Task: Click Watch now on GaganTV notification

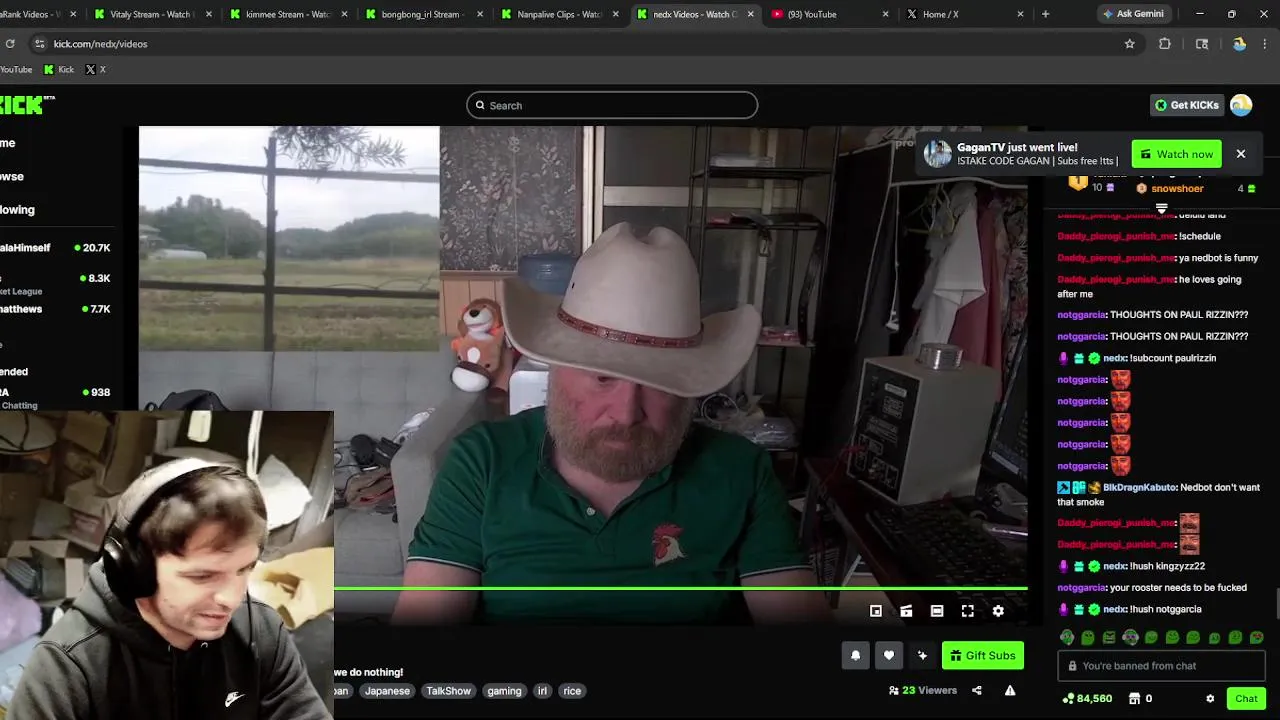Action: (1176, 154)
